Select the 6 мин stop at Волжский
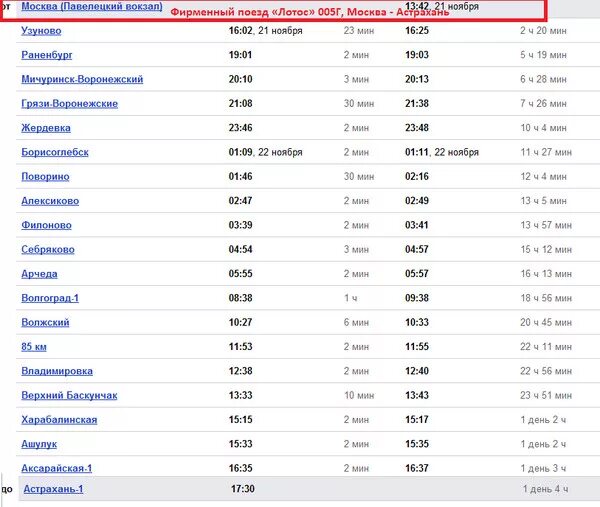600x507 pixels. coord(356,323)
